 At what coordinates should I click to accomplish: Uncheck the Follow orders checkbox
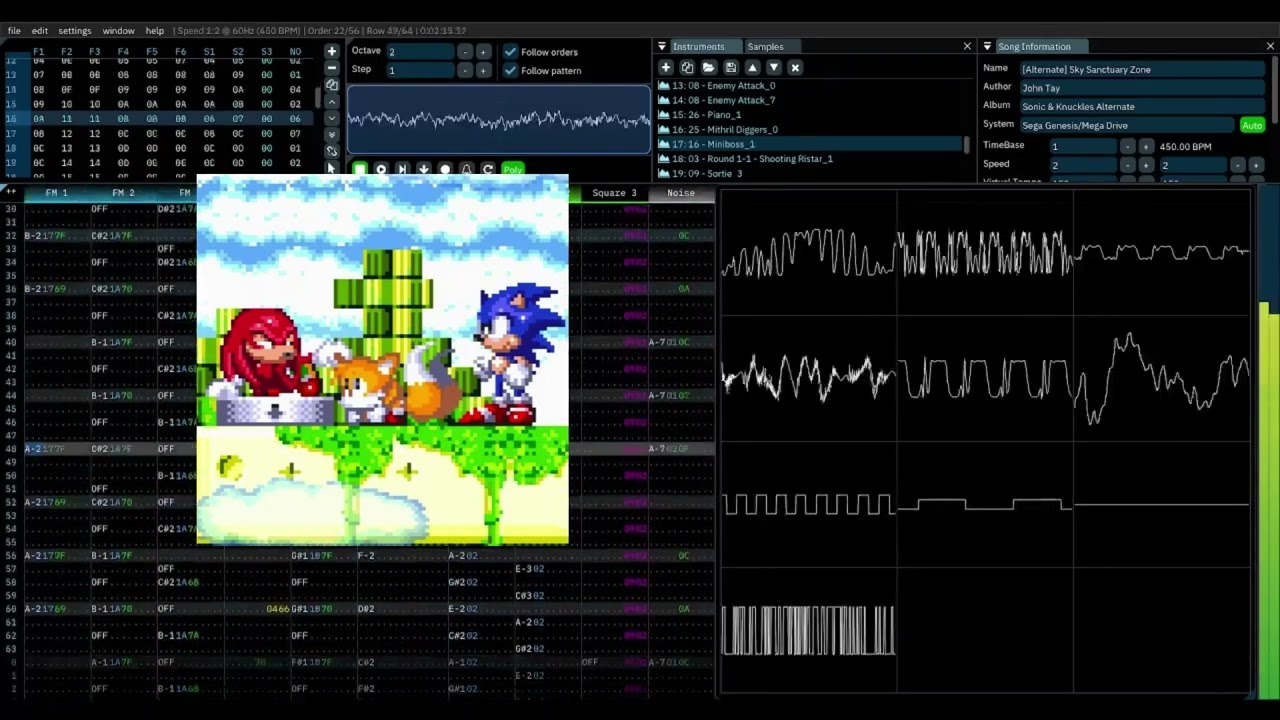pyautogui.click(x=511, y=52)
